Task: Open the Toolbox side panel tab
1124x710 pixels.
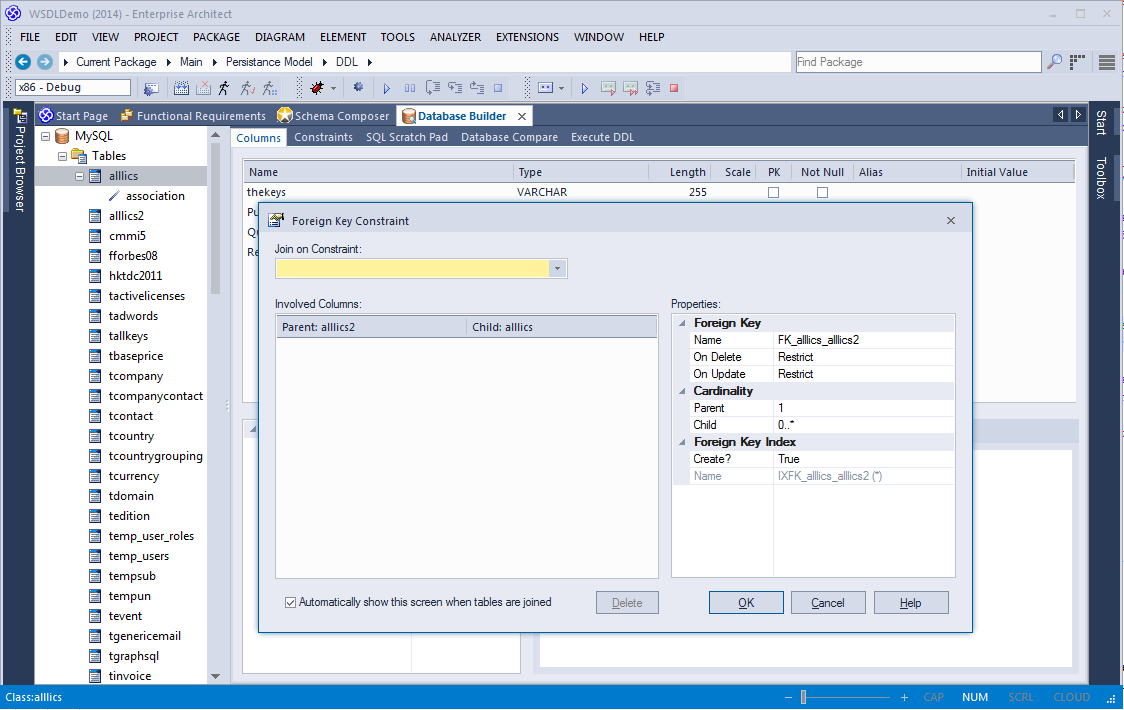Action: [1101, 178]
